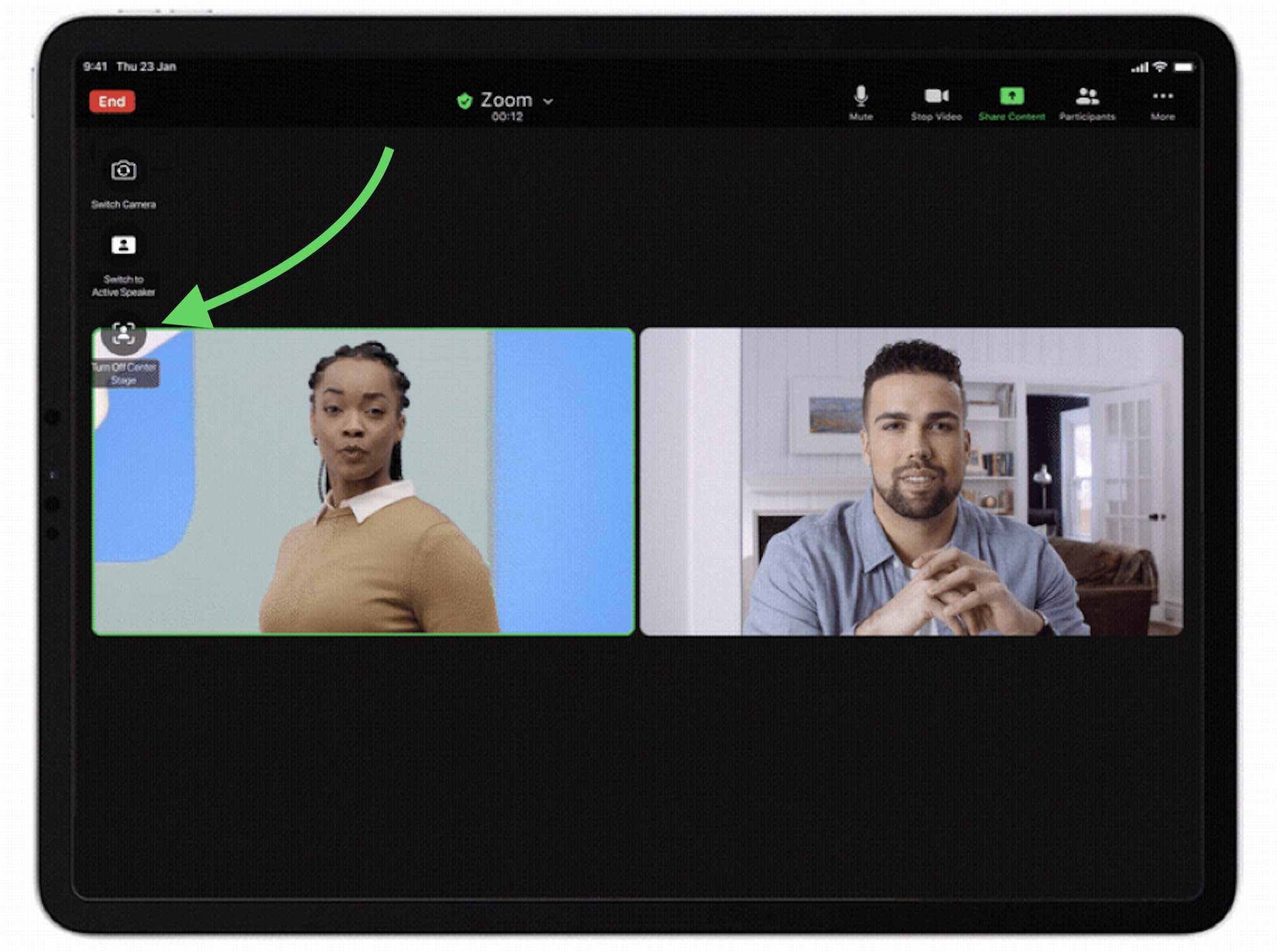
Task: Switch to Active Speaker view
Action: tap(123, 245)
